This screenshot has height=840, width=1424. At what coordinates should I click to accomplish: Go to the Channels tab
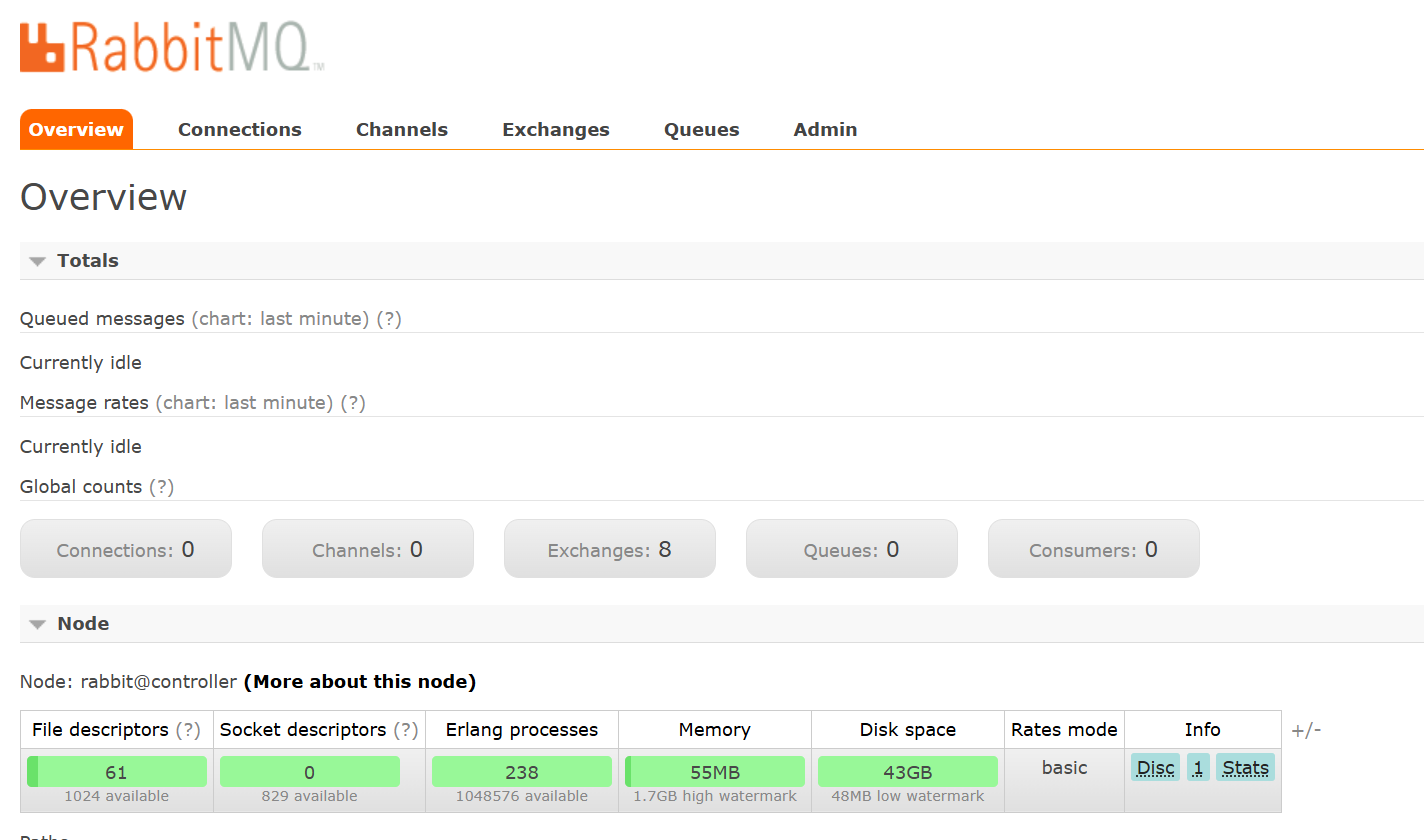(x=402, y=129)
